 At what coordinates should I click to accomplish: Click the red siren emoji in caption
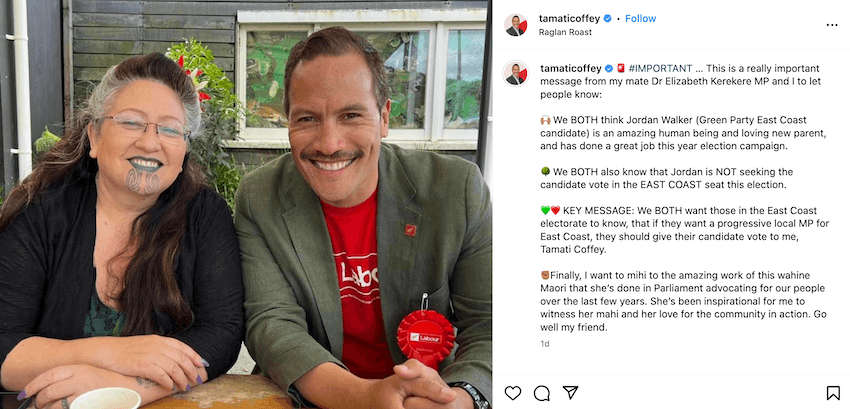(x=621, y=68)
